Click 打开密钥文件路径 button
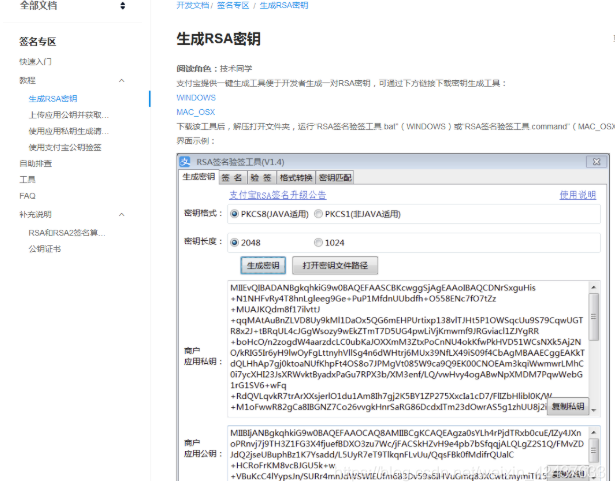 click(335, 266)
